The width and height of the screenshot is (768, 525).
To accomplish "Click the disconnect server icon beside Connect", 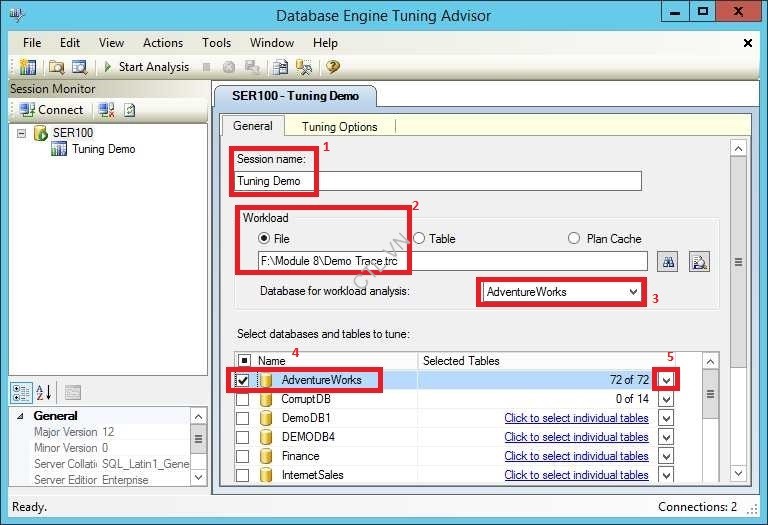I will (x=106, y=109).
